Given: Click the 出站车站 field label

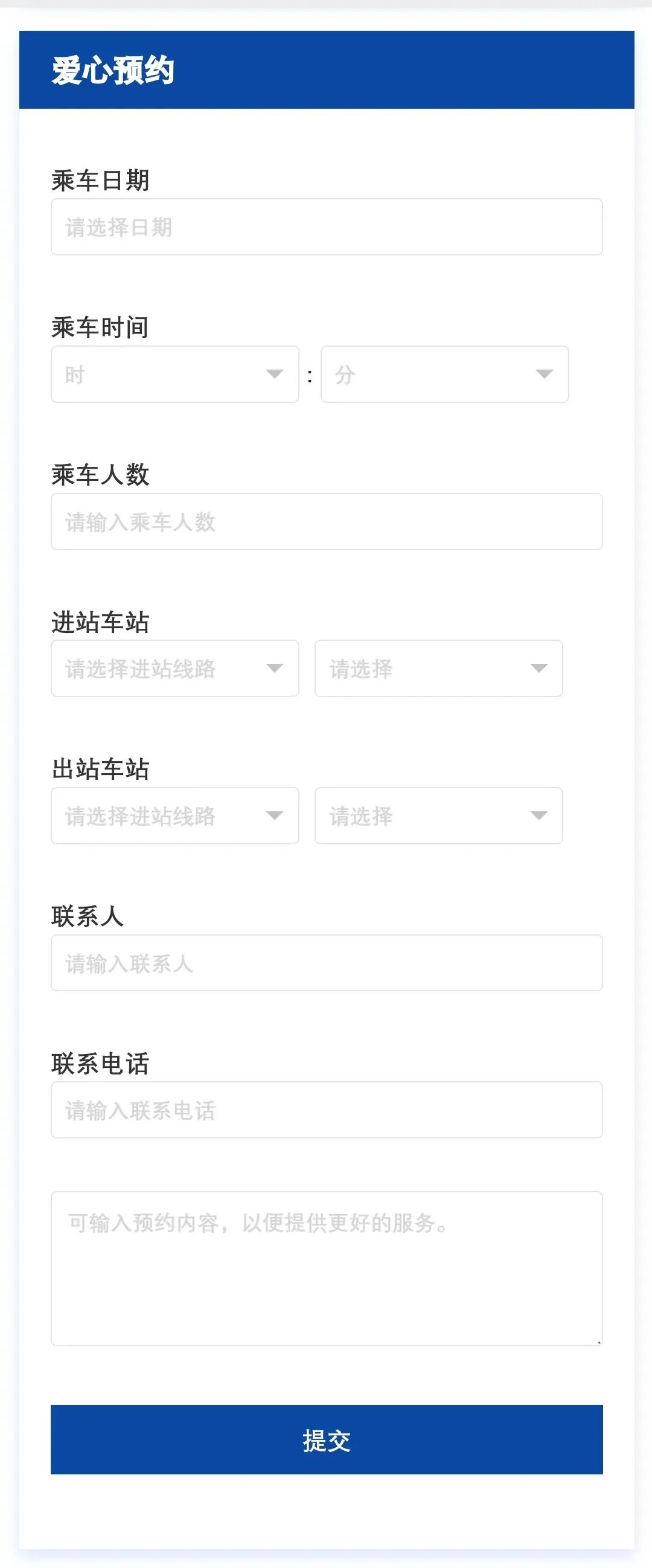Looking at the screenshot, I should coord(100,770).
